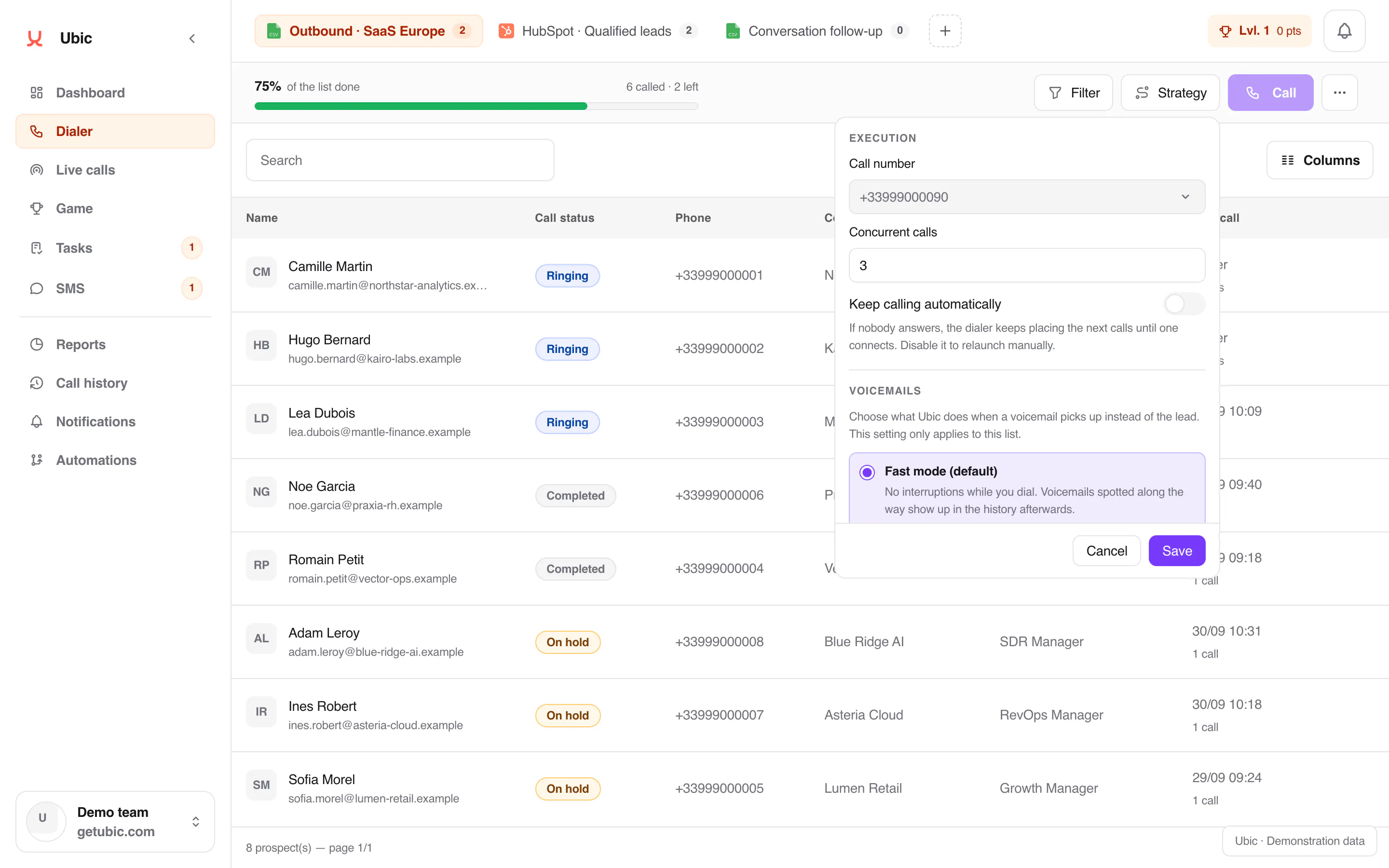
Task: Switch to Conversation follow-up tab
Action: 817,31
